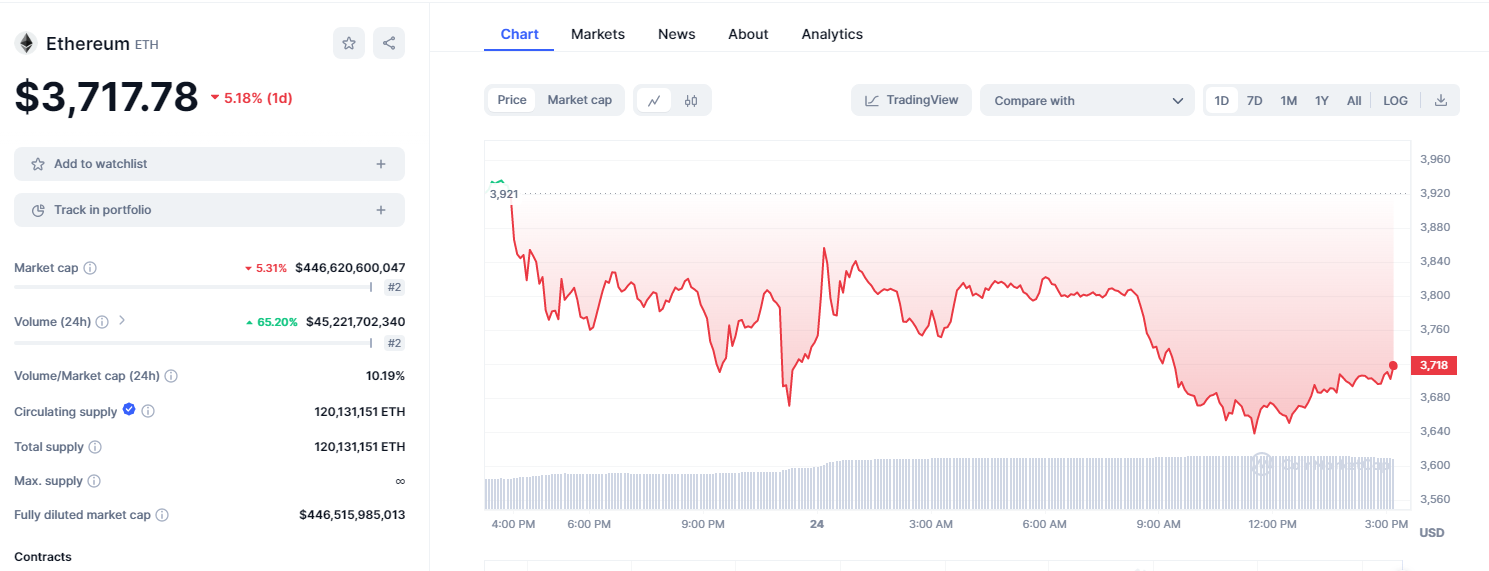
Task: Open the Markets tab
Action: [597, 34]
